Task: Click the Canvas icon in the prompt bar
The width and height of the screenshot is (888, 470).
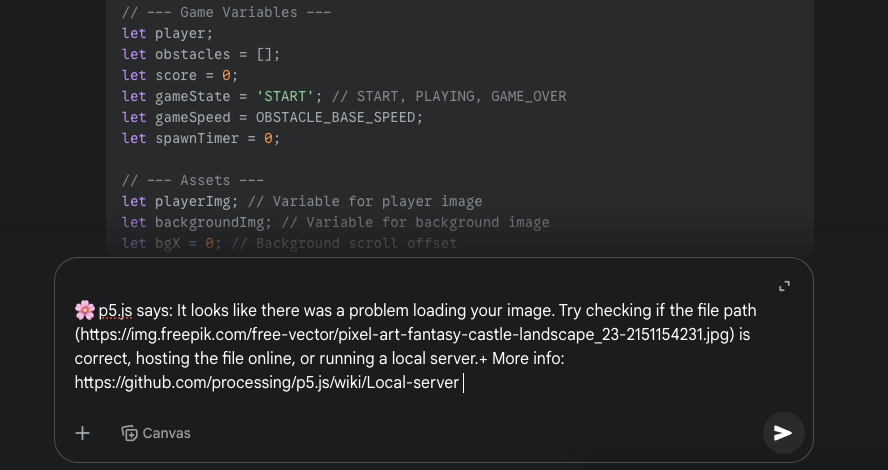Action: click(129, 433)
